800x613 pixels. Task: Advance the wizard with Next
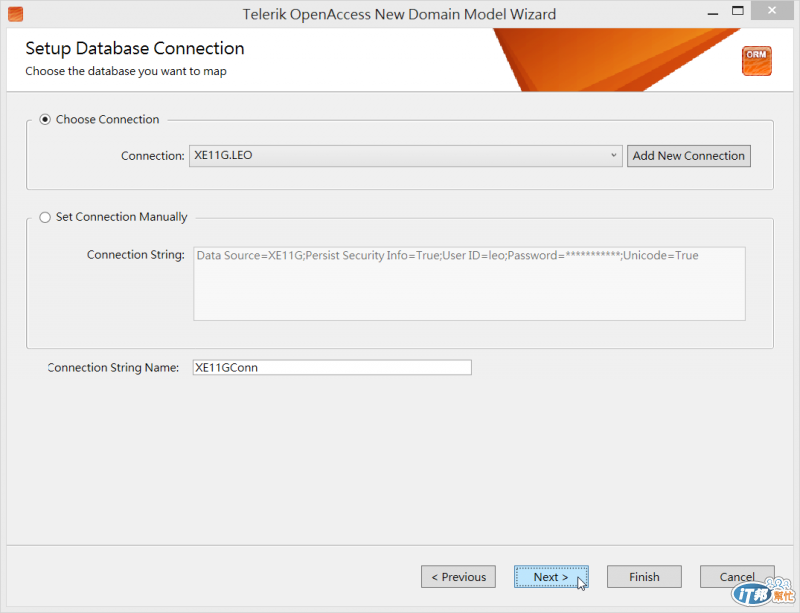pyautogui.click(x=551, y=577)
